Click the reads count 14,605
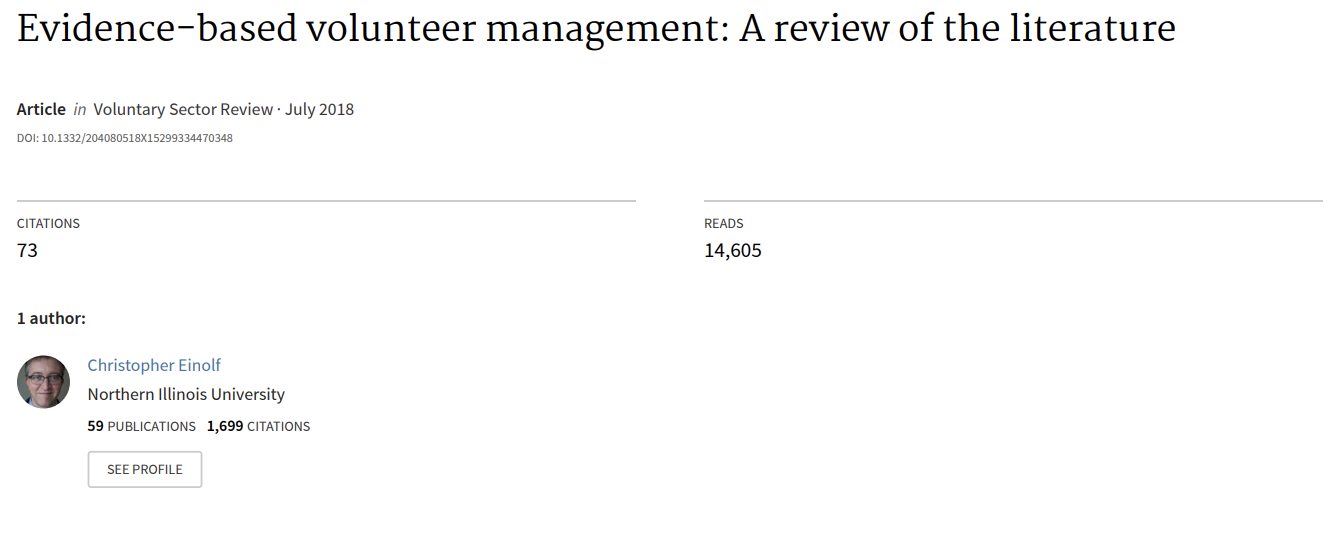Image resolution: width=1342 pixels, height=538 pixels. click(x=733, y=250)
